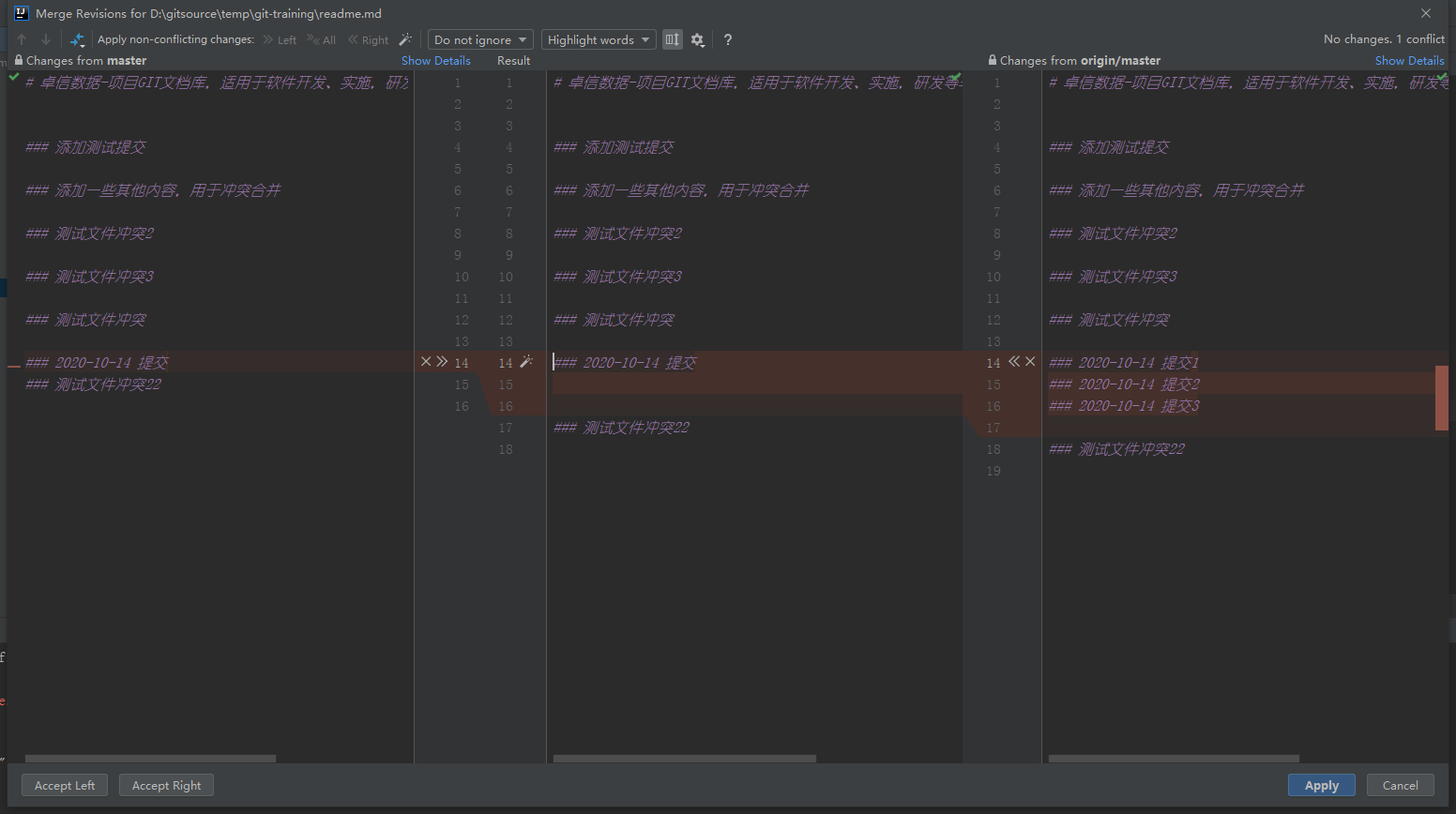Screen dimensions: 1456x814
Task: Toggle synchronize scrolling button
Action: tap(673, 39)
